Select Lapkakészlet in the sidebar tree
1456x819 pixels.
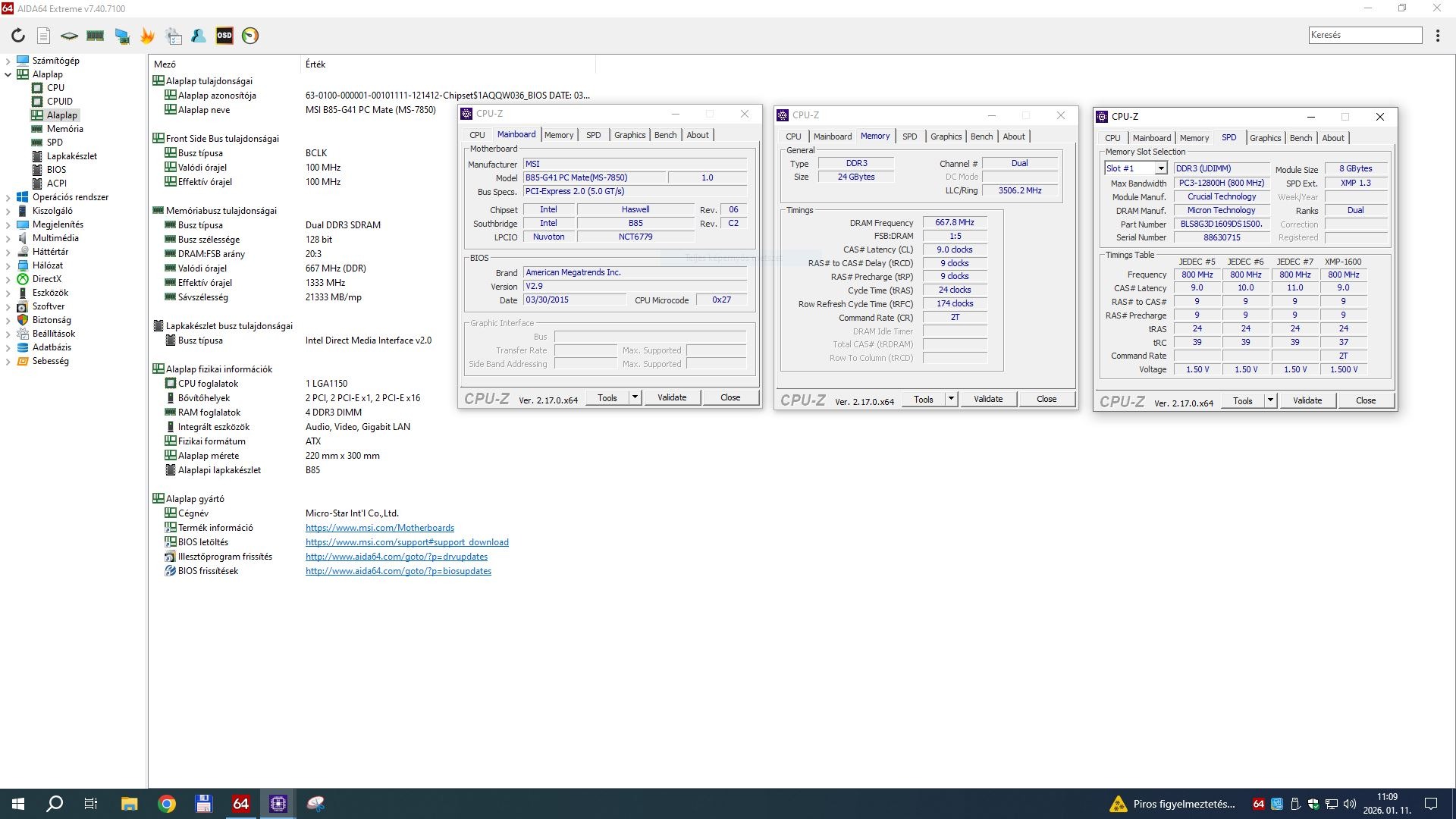71,156
